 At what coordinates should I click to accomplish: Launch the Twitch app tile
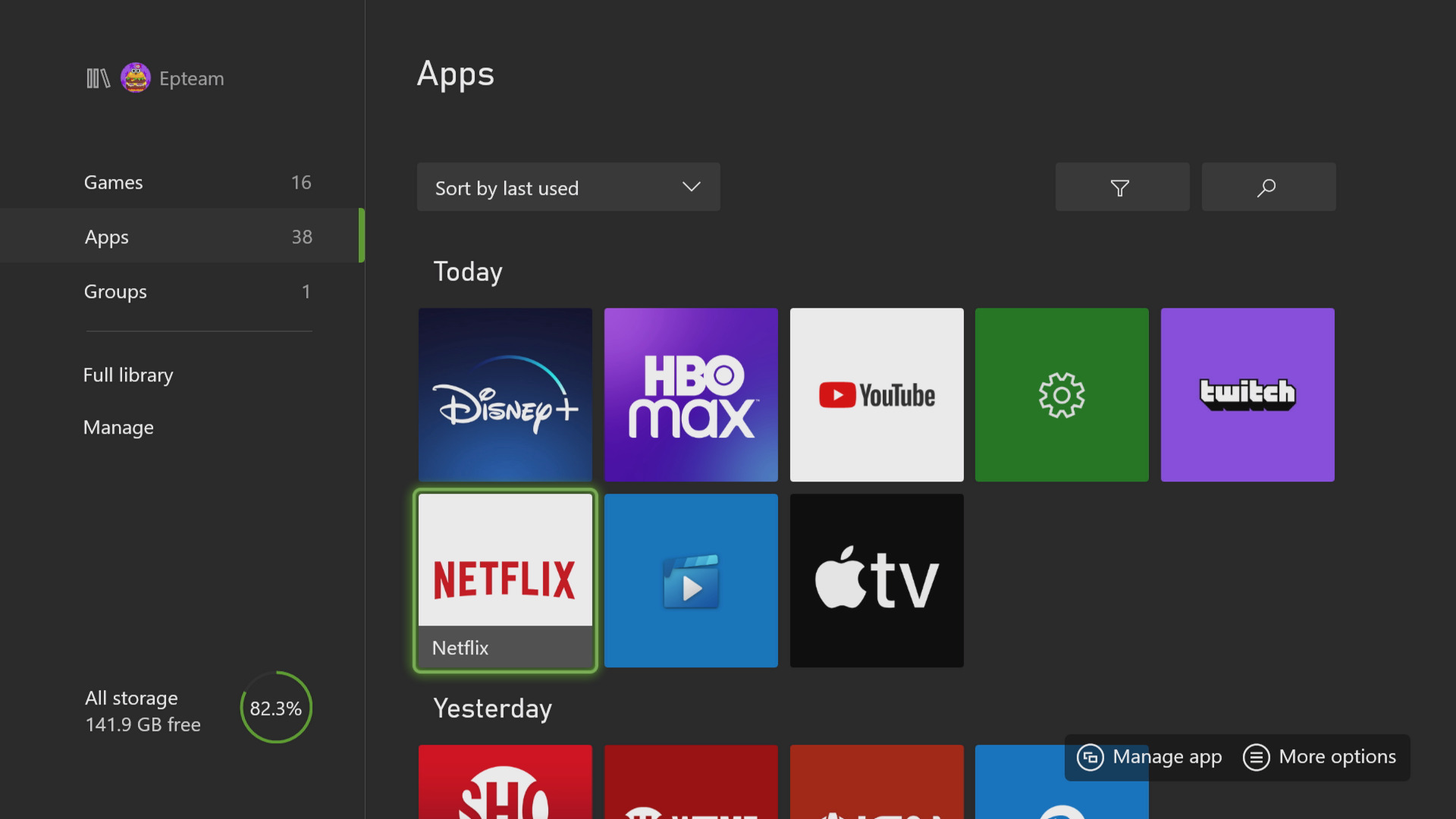click(x=1247, y=394)
